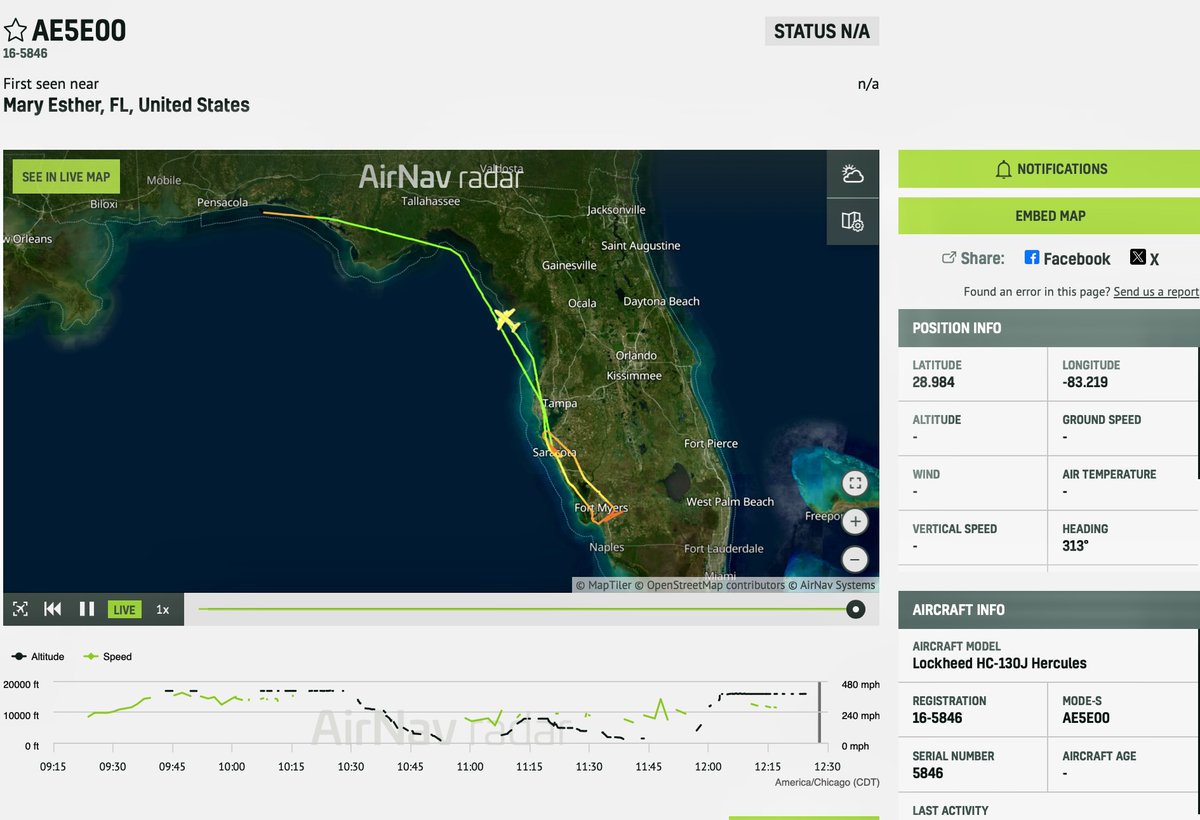Click the Tampa label on the map
Viewport: 1200px width, 820px height.
coord(560,404)
